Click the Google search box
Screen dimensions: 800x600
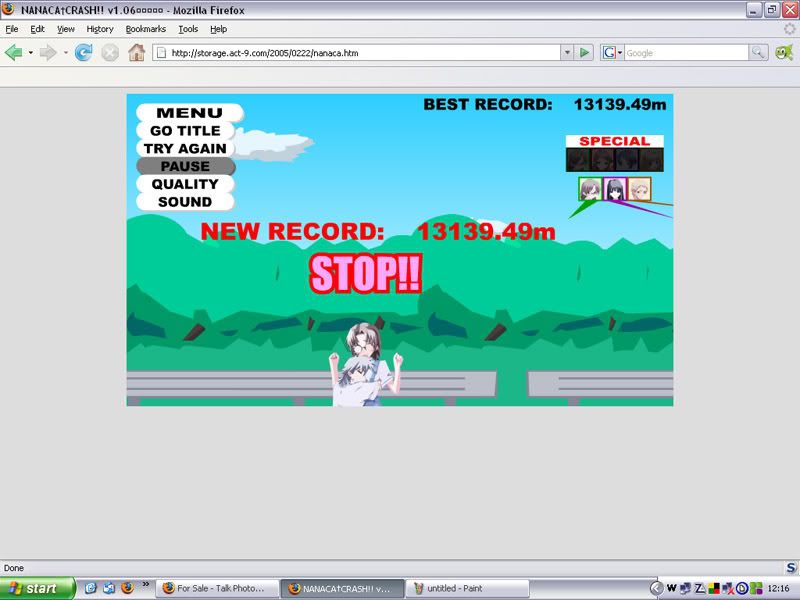[x=686, y=53]
